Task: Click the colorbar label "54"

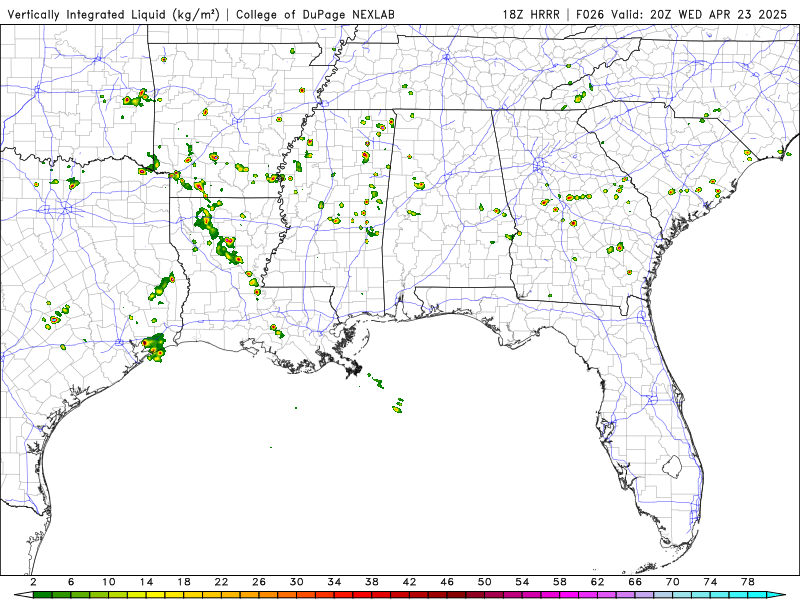Action: pyautogui.click(x=522, y=582)
